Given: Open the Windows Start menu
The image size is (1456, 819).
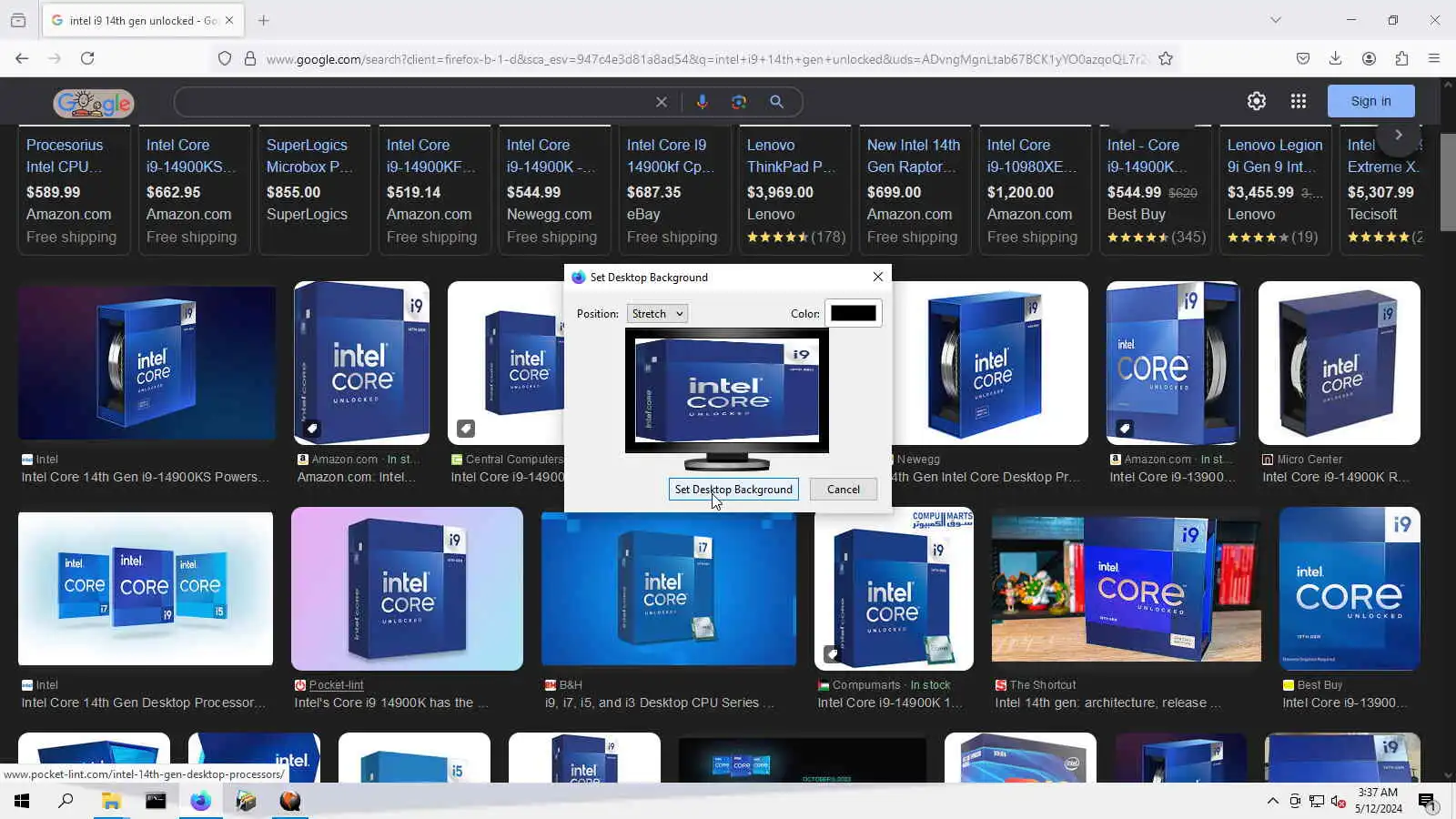Looking at the screenshot, I should tap(22, 801).
